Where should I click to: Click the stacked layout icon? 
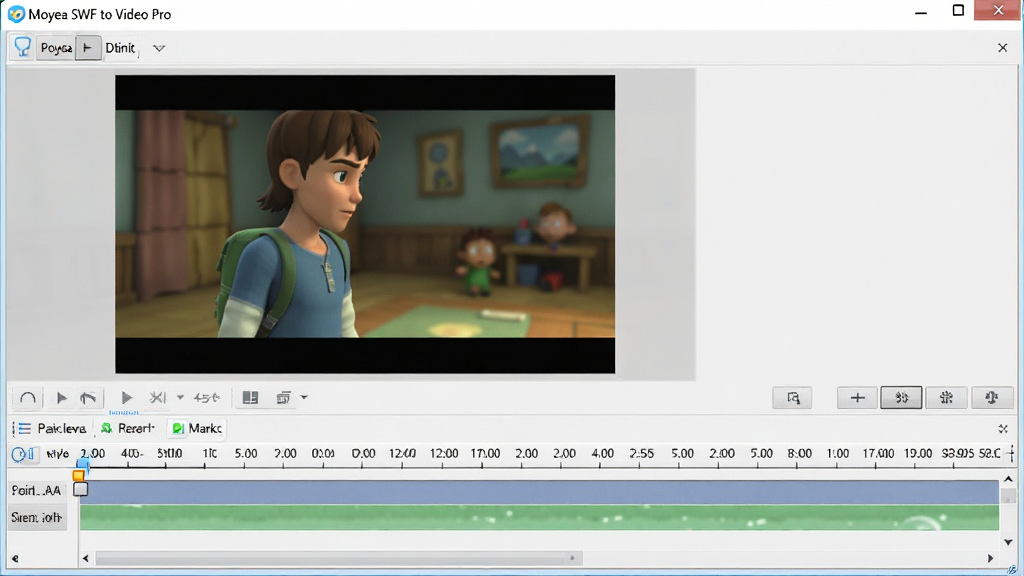(x=283, y=398)
